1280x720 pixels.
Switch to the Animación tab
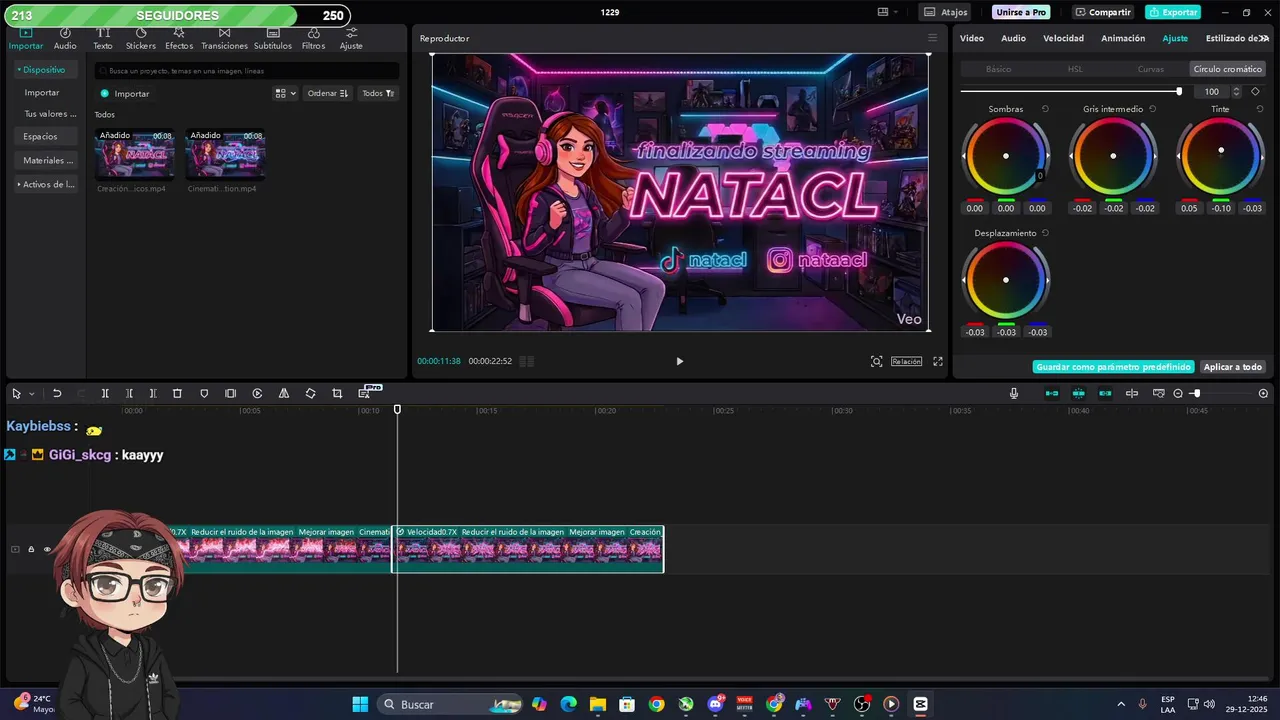pos(1123,38)
